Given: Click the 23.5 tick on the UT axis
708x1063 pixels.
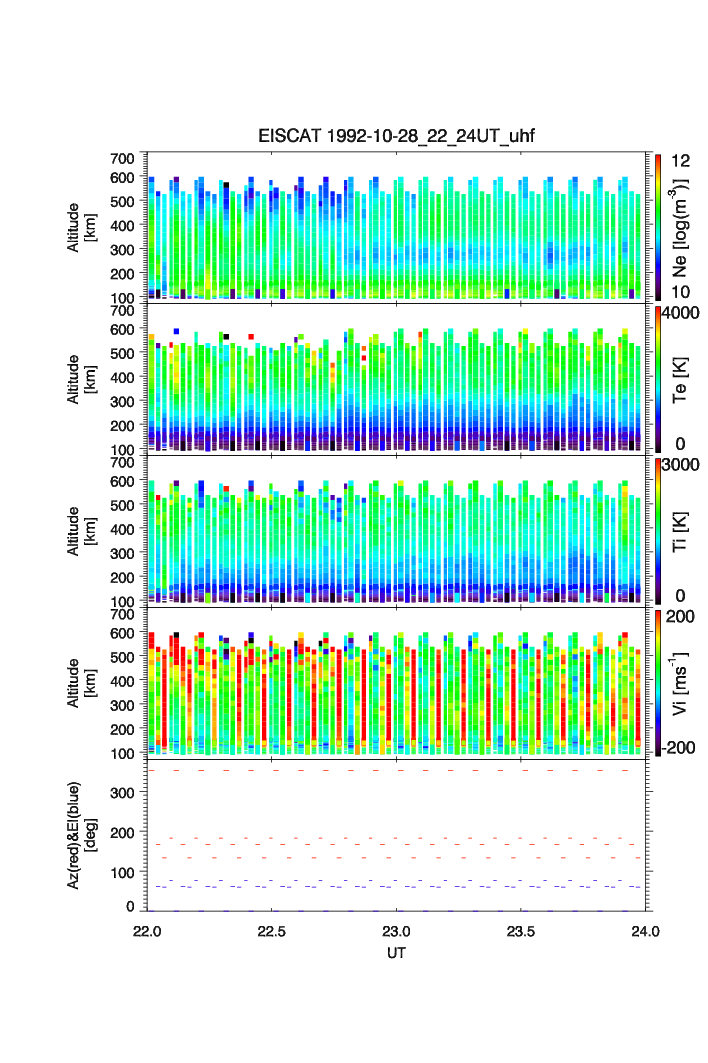Looking at the screenshot, I should (521, 931).
